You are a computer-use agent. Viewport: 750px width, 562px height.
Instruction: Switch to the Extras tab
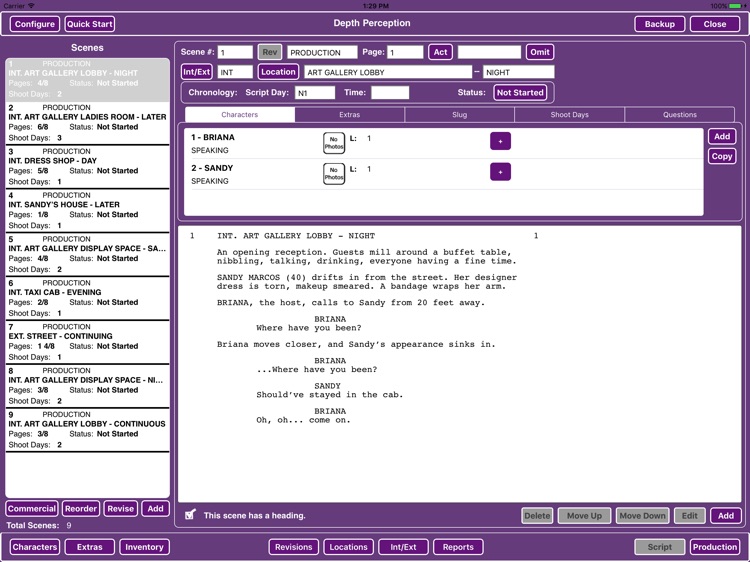350,115
